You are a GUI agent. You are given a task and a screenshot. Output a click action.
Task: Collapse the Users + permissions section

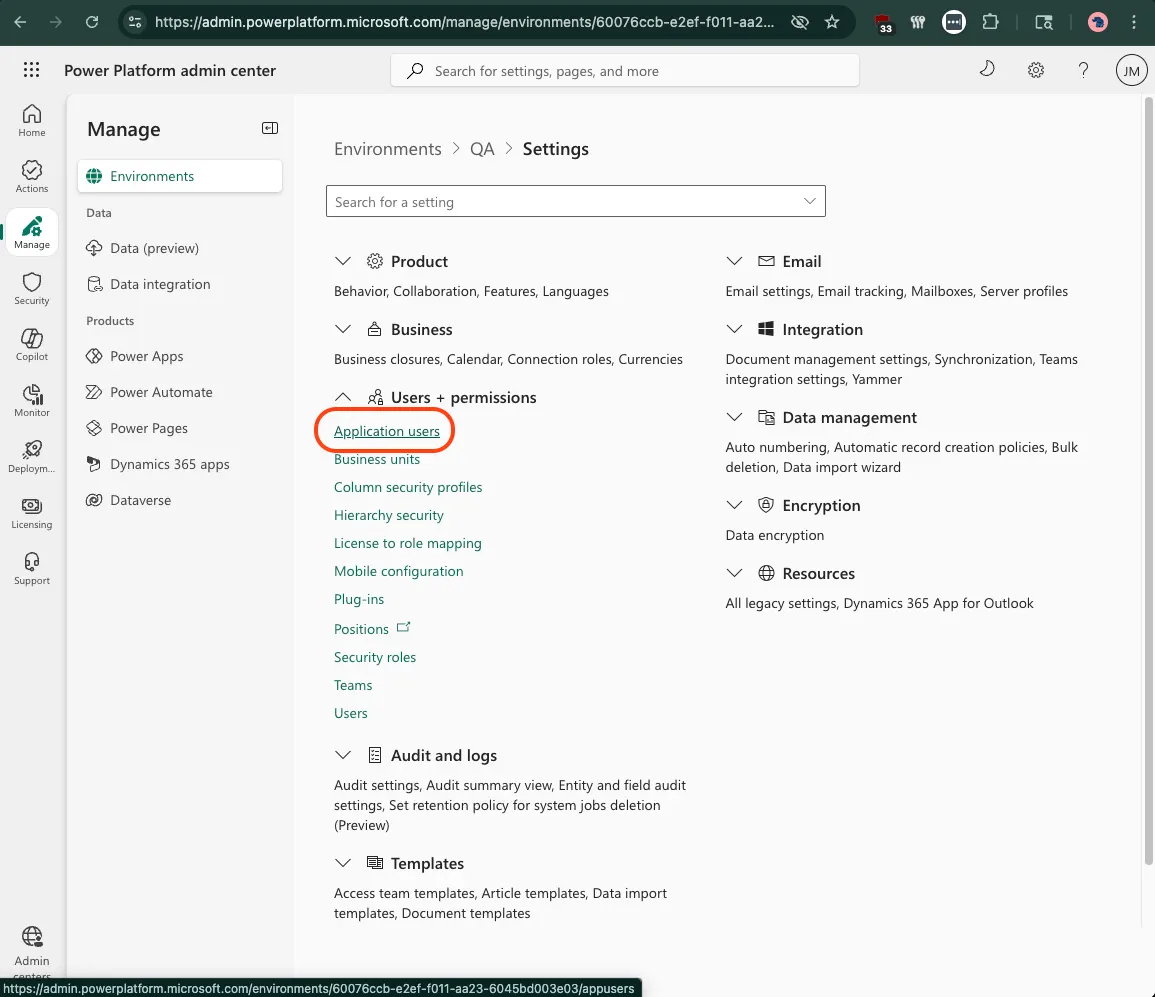tap(344, 397)
